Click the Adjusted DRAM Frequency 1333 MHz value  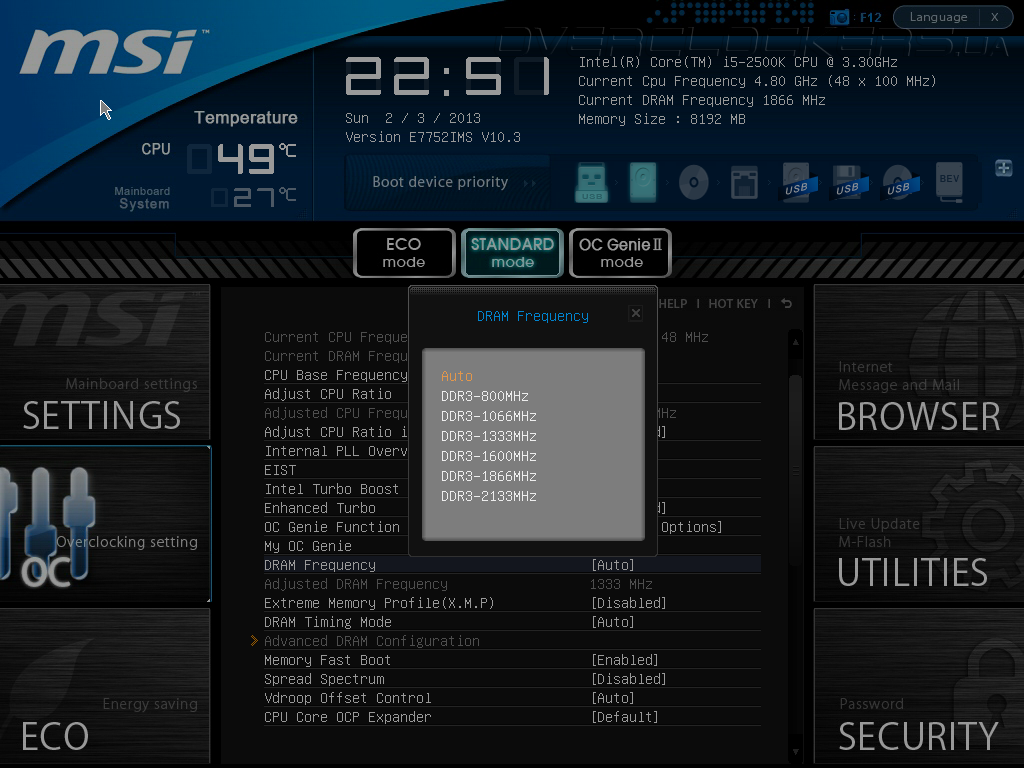click(x=621, y=584)
